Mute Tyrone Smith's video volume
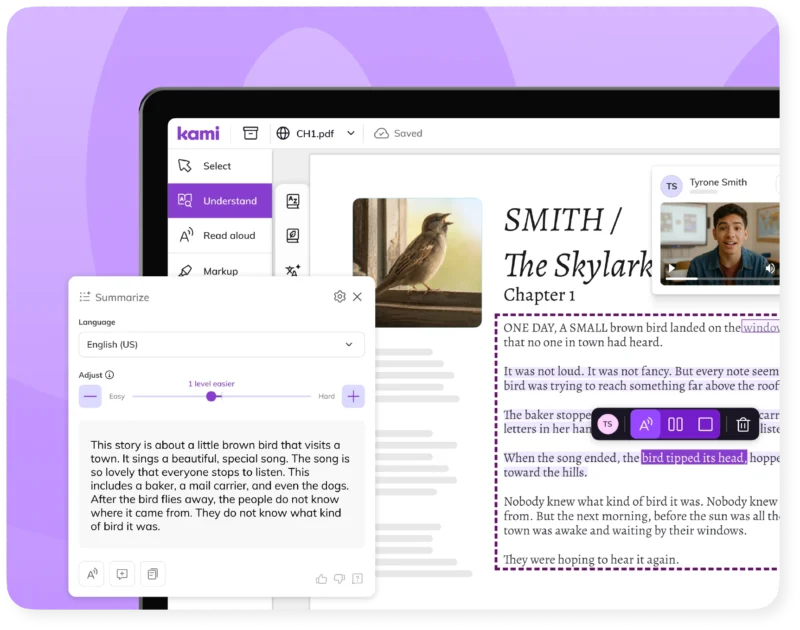800x630 pixels. (x=770, y=268)
